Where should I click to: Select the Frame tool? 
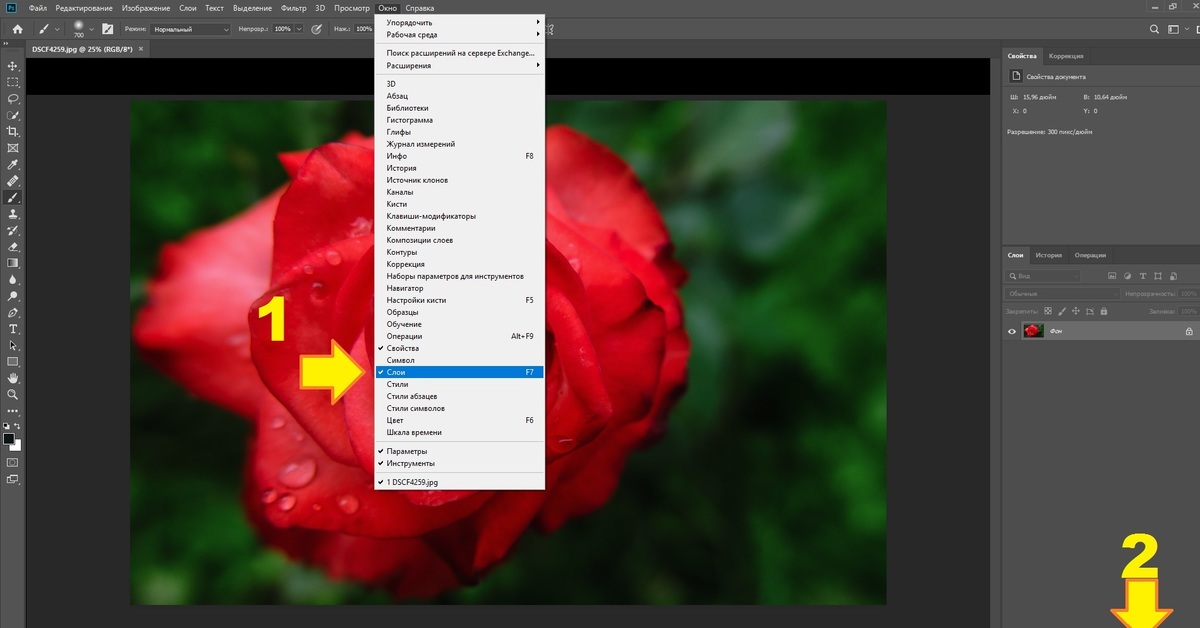[13, 148]
